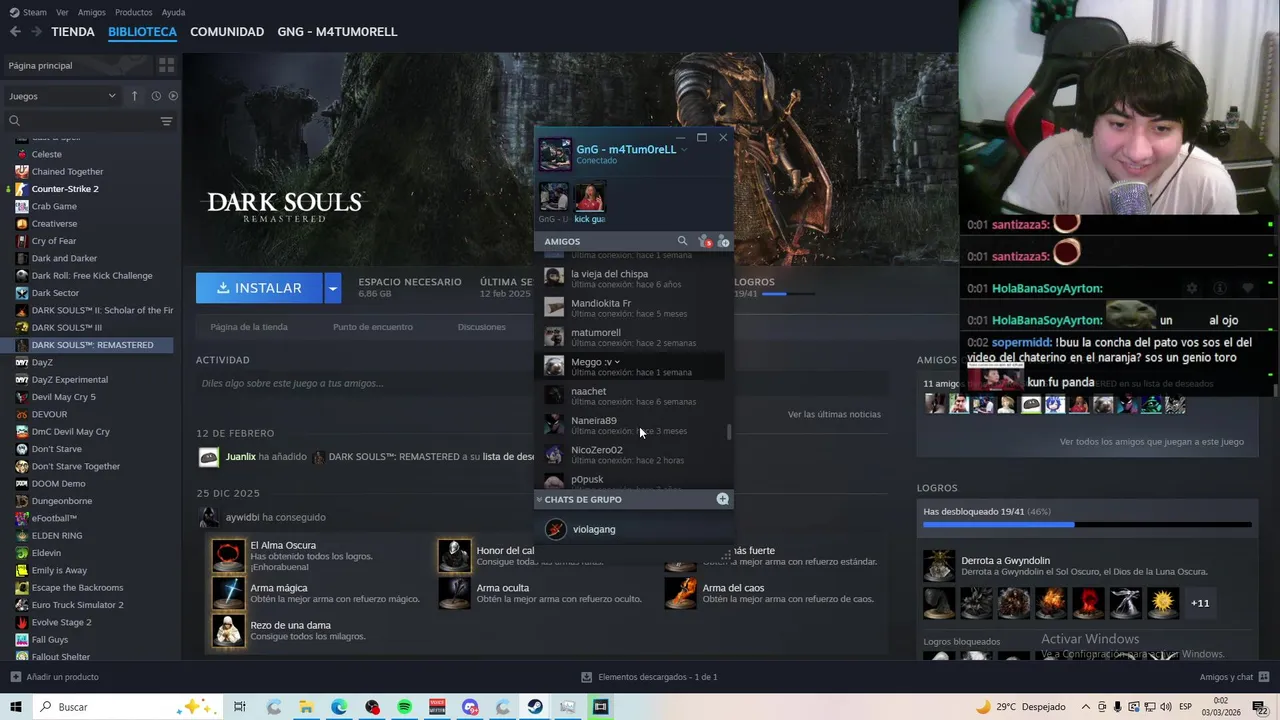Open Página de la tienda tab
This screenshot has height=720, width=1280.
coord(249,327)
